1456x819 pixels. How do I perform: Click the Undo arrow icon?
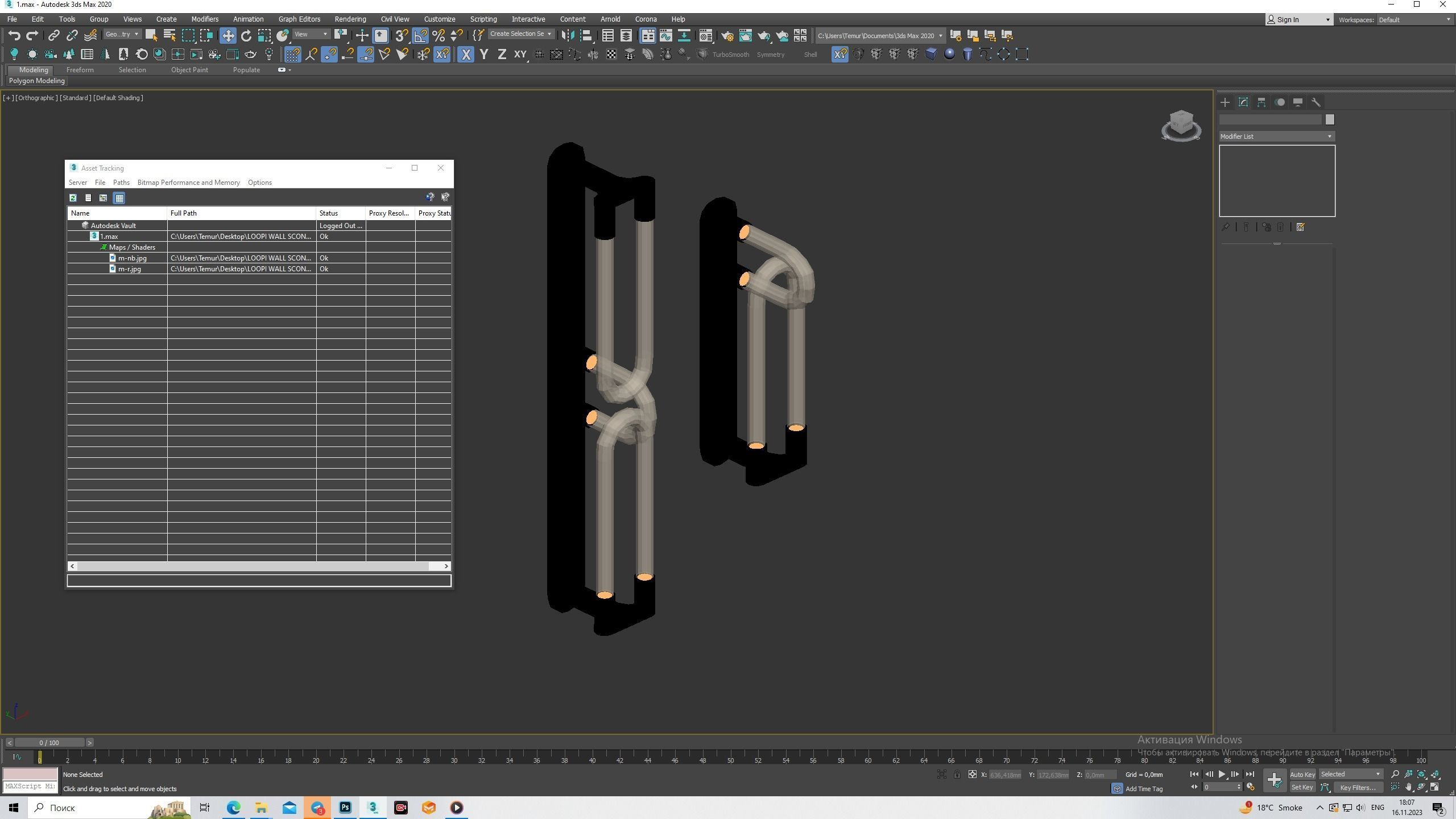(x=14, y=36)
